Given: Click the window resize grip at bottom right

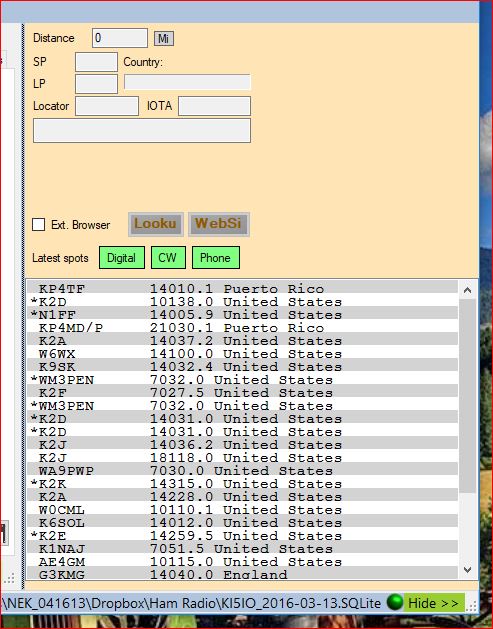Looking at the screenshot, I should pyautogui.click(x=473, y=606).
